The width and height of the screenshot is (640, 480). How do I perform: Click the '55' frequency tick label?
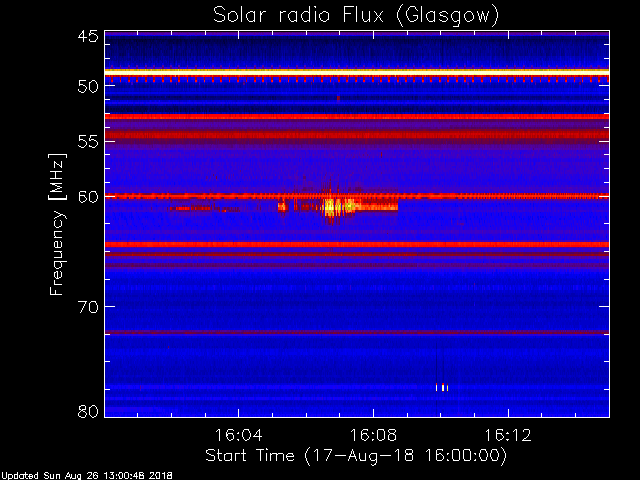click(x=88, y=142)
